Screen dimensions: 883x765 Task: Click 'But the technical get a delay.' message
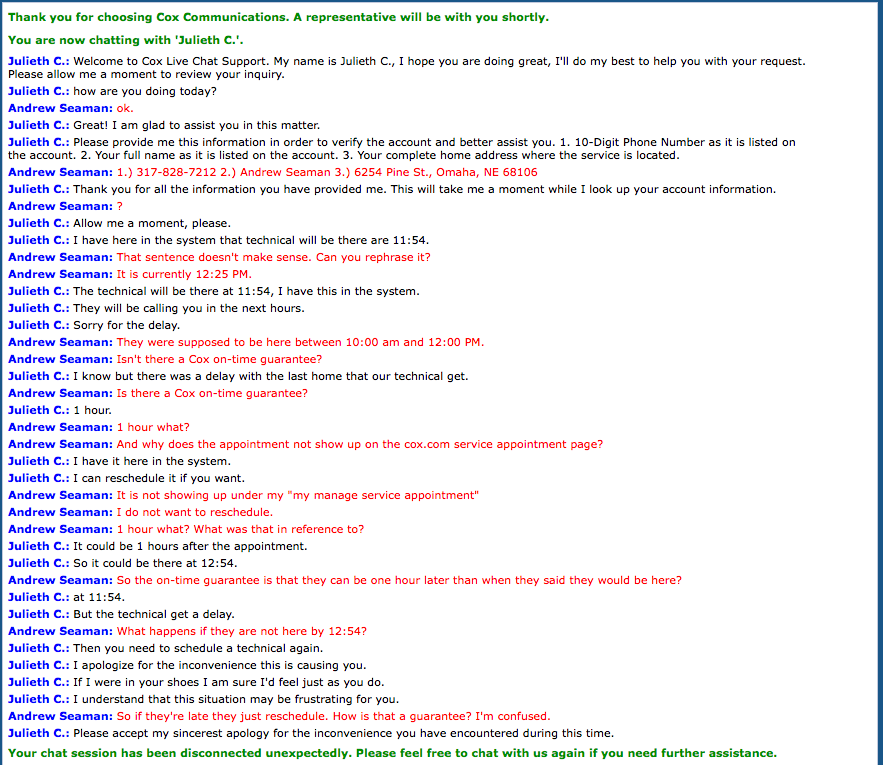click(x=121, y=614)
